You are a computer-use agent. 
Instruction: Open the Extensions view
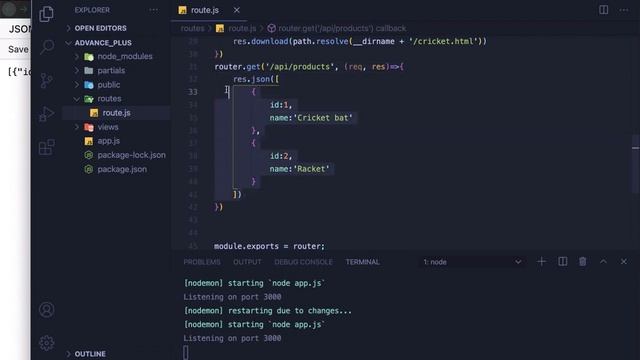(47, 147)
